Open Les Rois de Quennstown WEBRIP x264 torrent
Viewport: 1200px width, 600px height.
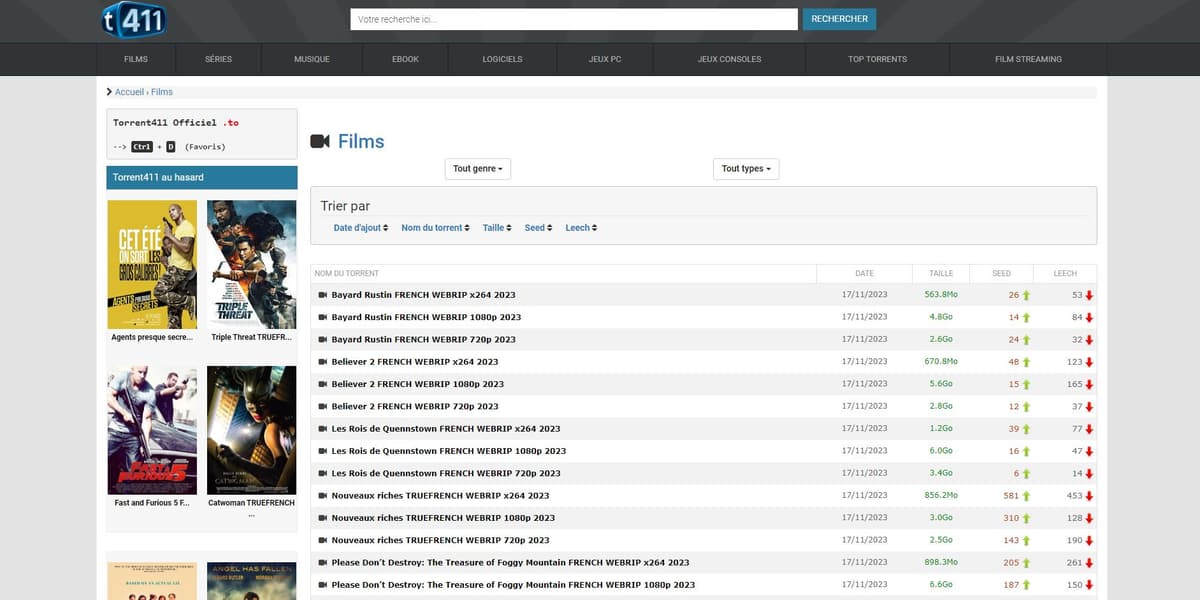pyautogui.click(x=446, y=429)
